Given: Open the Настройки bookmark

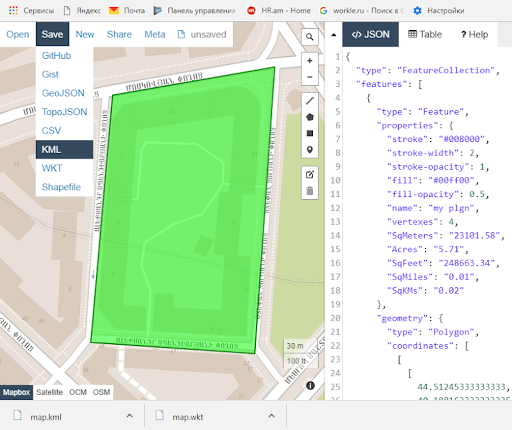Looking at the screenshot, I should click(x=439, y=11).
